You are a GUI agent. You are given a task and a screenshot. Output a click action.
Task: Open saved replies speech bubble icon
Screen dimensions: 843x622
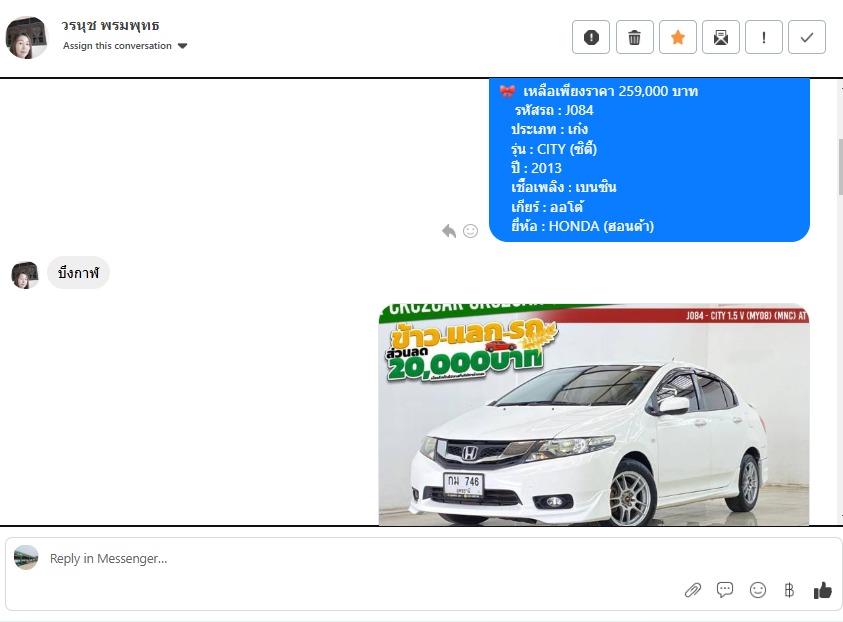pos(725,590)
